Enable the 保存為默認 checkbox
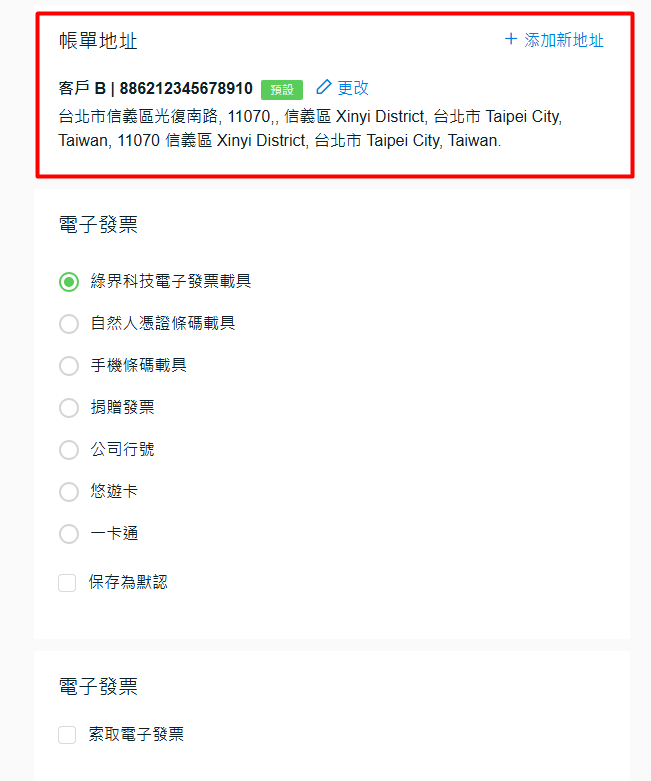 pos(68,582)
